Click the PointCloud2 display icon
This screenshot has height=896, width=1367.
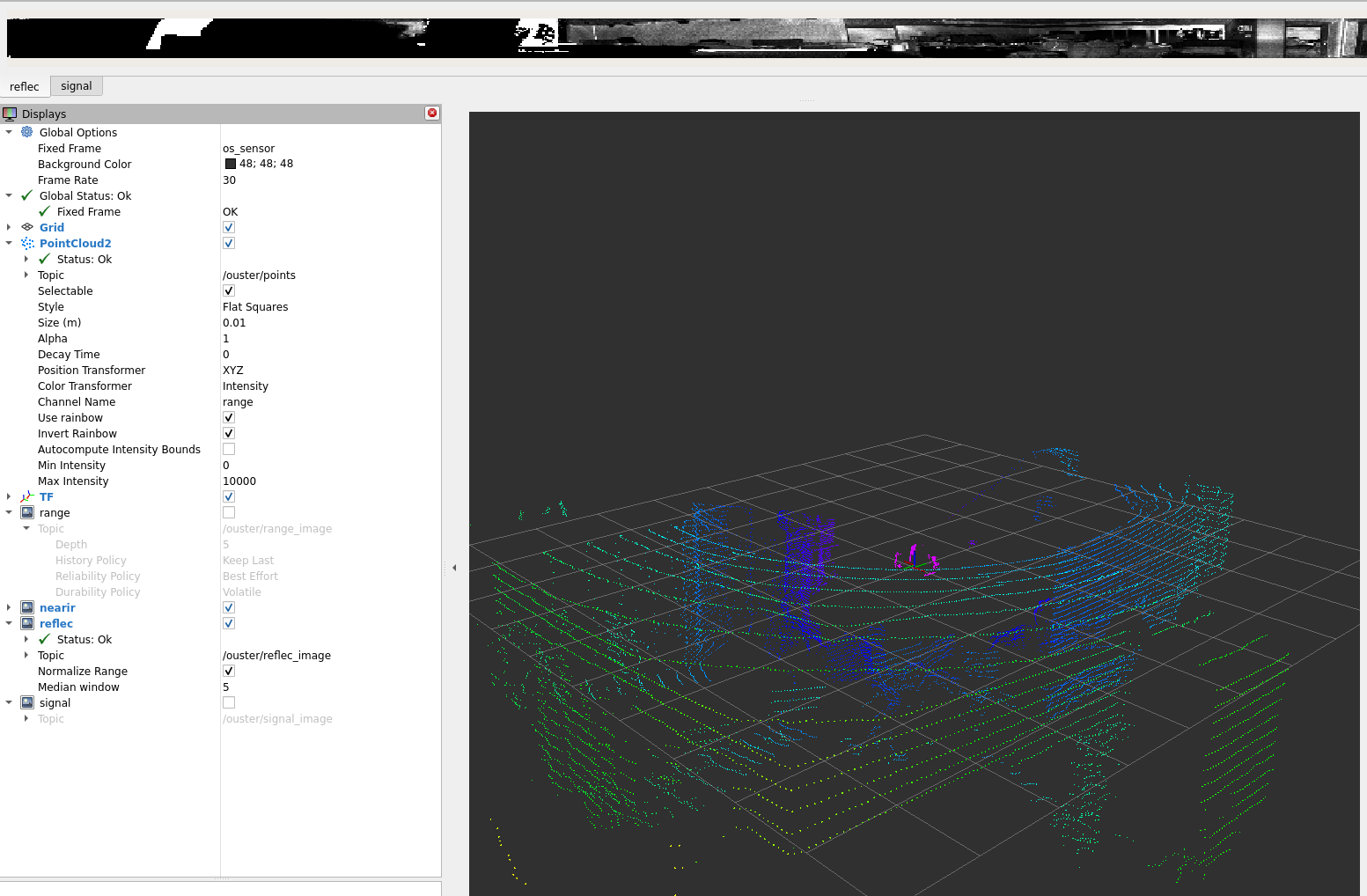tap(27, 243)
